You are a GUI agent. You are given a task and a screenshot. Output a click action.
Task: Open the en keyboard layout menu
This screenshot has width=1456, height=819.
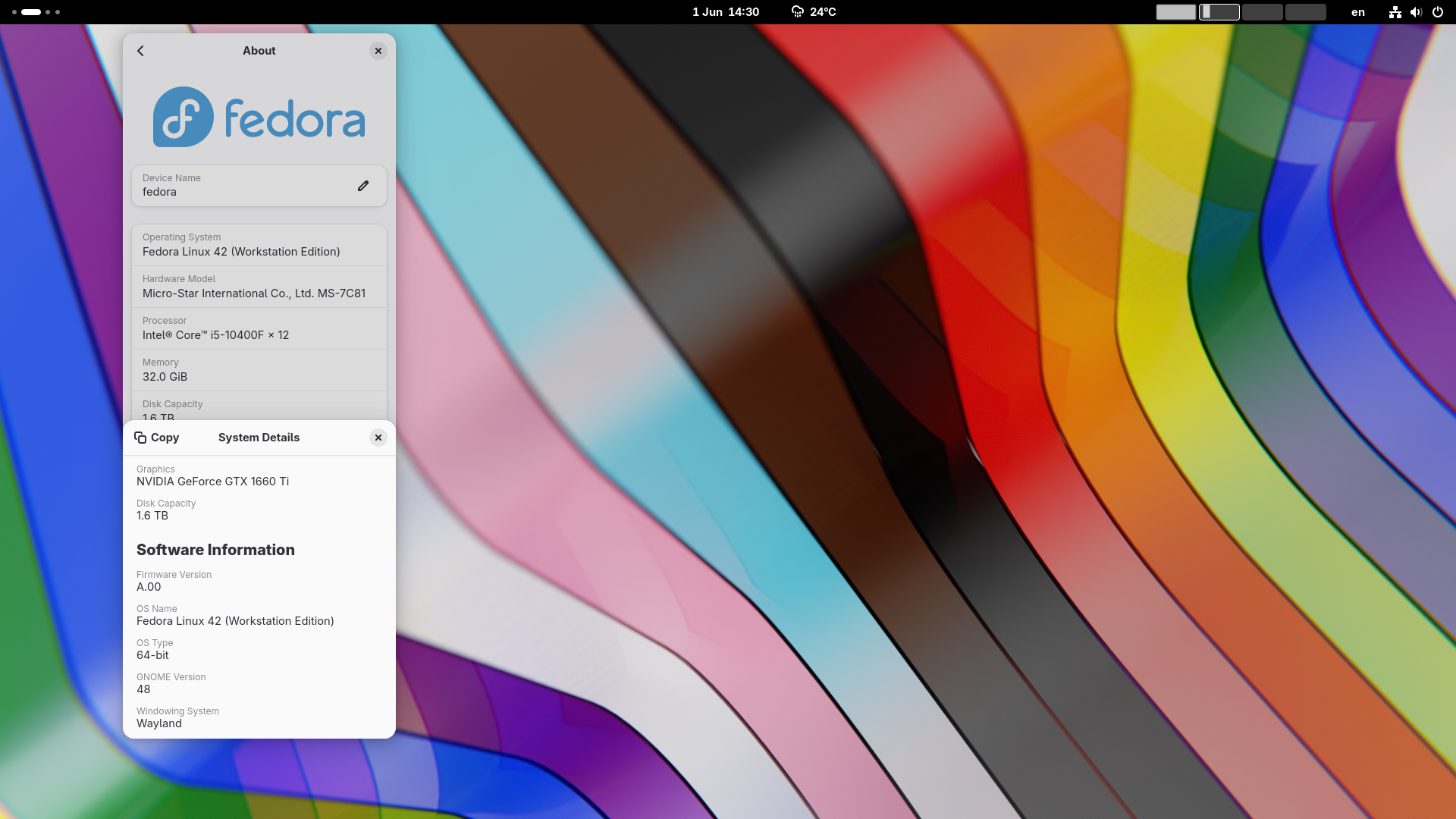point(1357,12)
